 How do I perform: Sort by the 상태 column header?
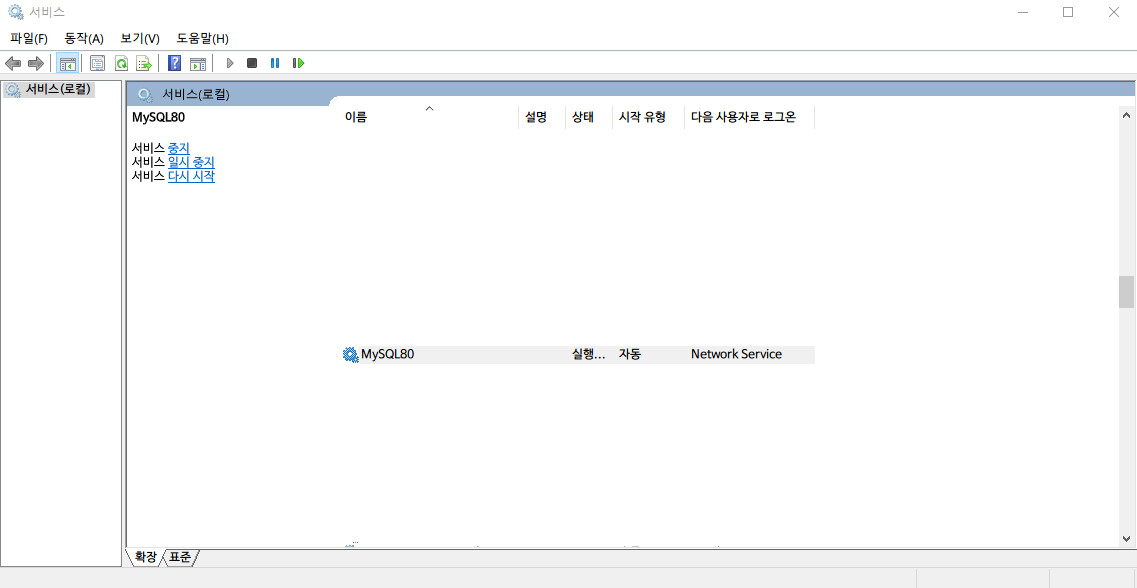[588, 117]
